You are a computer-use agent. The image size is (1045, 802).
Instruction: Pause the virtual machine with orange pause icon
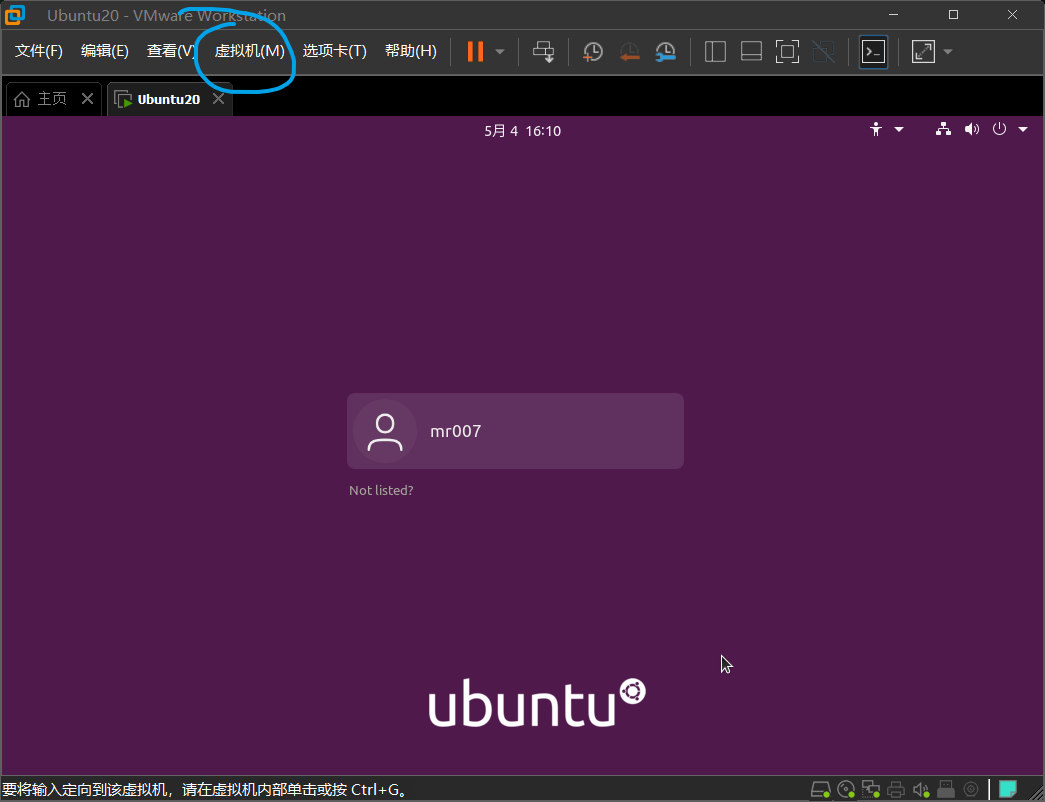pos(475,51)
